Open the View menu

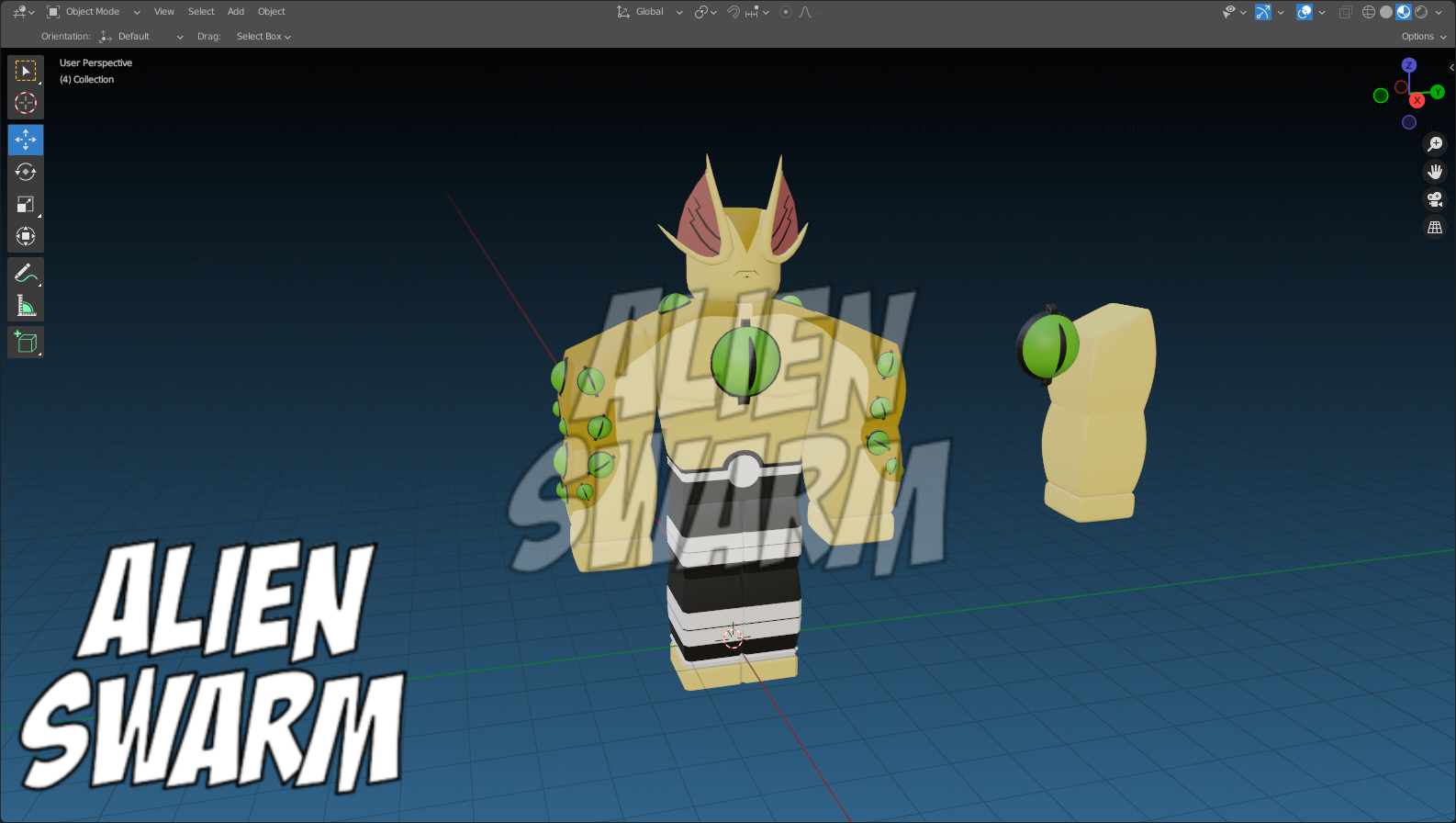pos(164,12)
